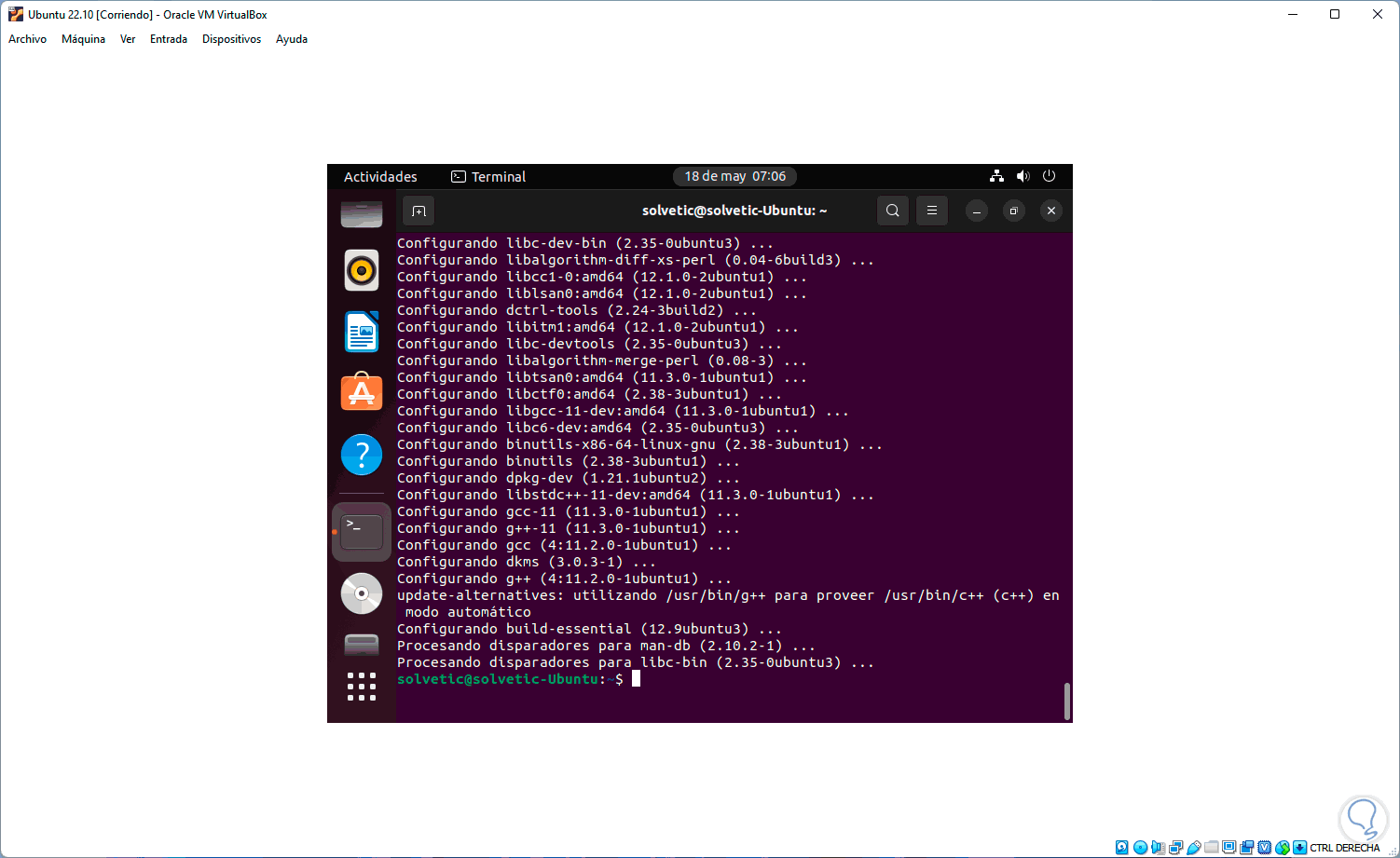Click the line 'Configurando binutils-x86-64-linux-gnu'

pyautogui.click(x=639, y=444)
